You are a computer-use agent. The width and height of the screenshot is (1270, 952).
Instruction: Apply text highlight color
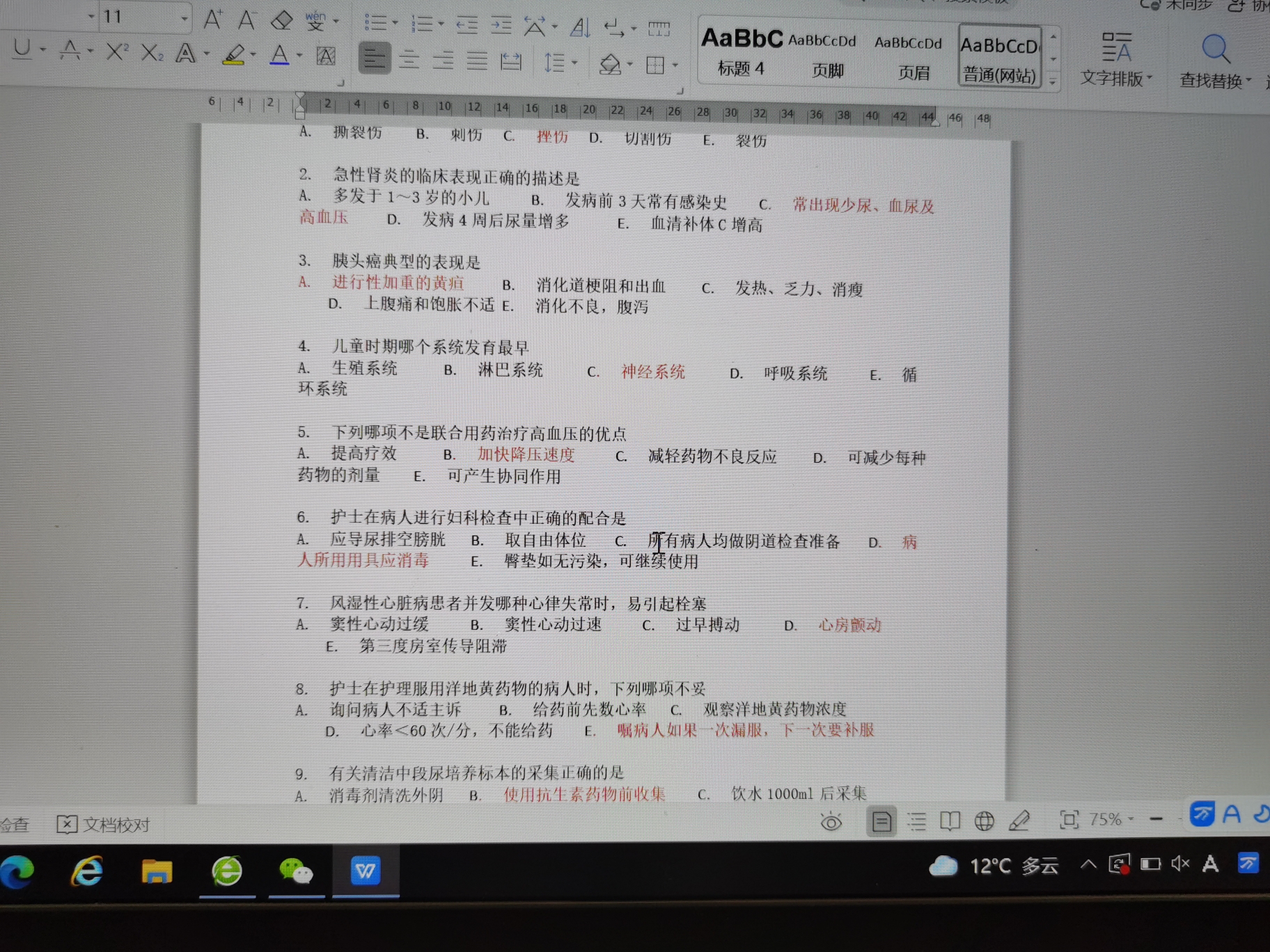[234, 54]
